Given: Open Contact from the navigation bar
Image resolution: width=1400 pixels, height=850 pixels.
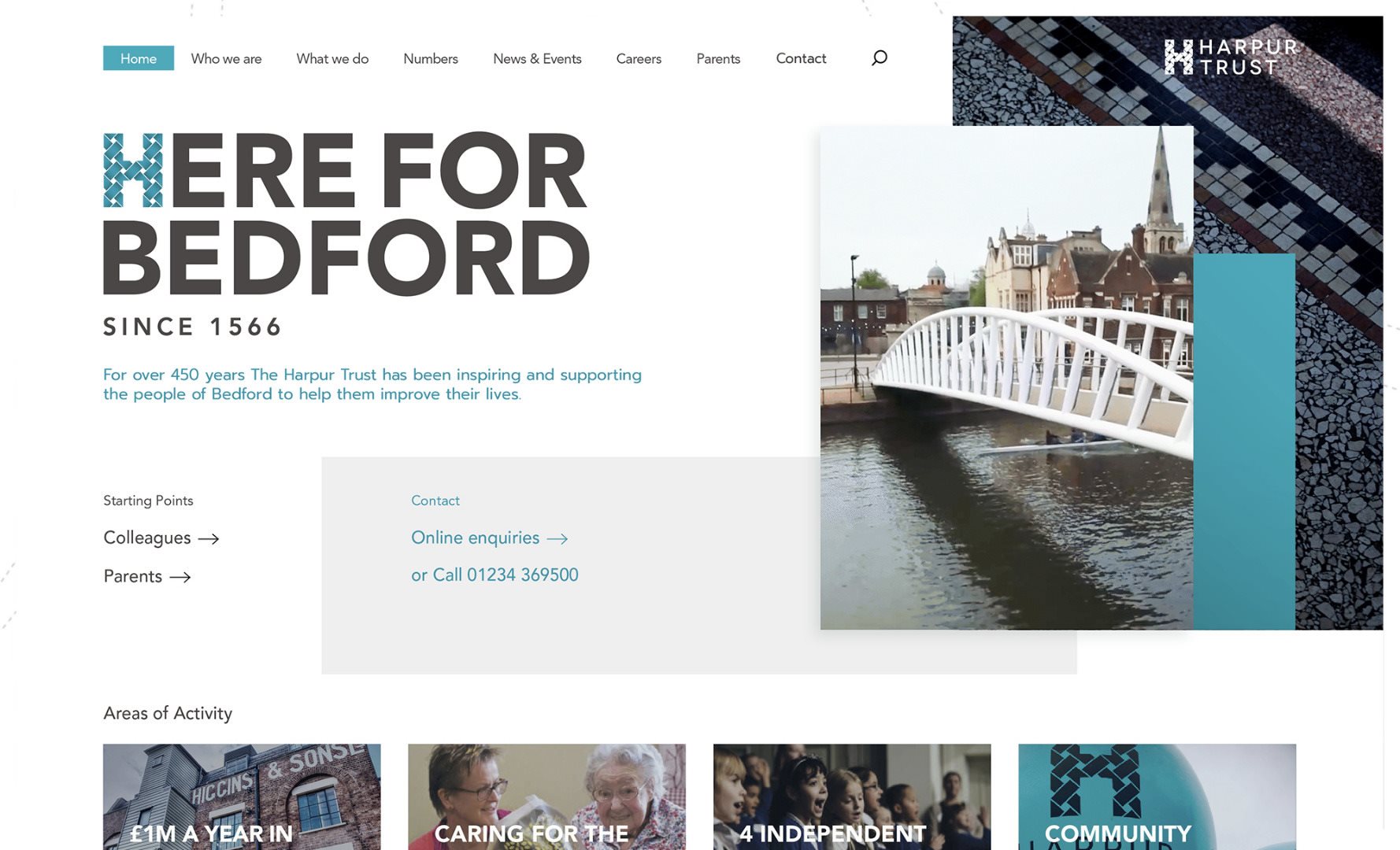Looking at the screenshot, I should (x=801, y=59).
